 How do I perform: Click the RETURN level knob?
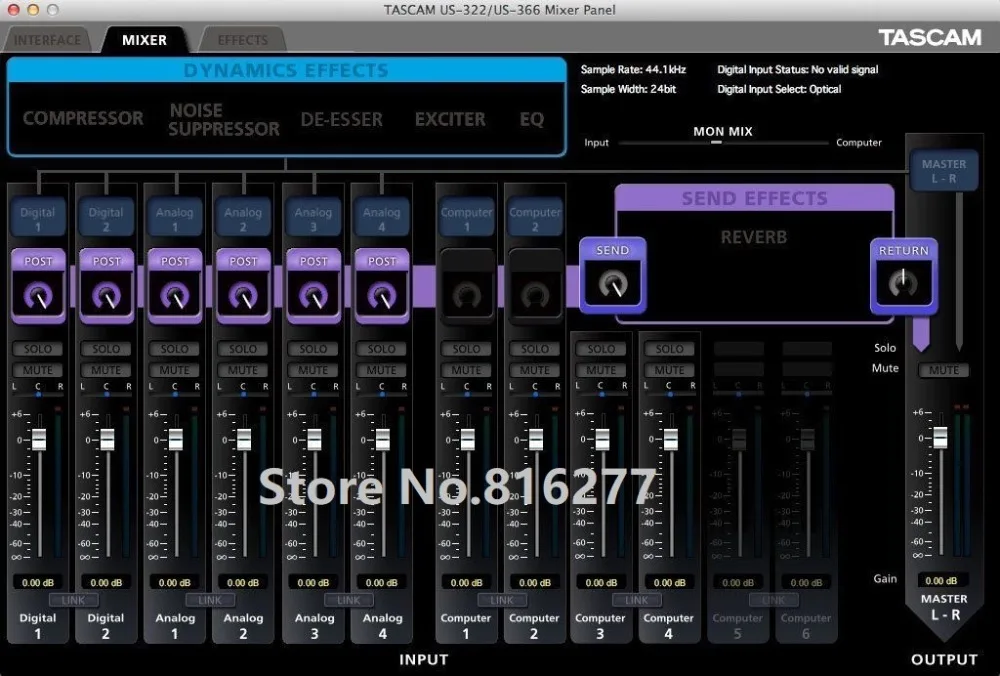904,284
